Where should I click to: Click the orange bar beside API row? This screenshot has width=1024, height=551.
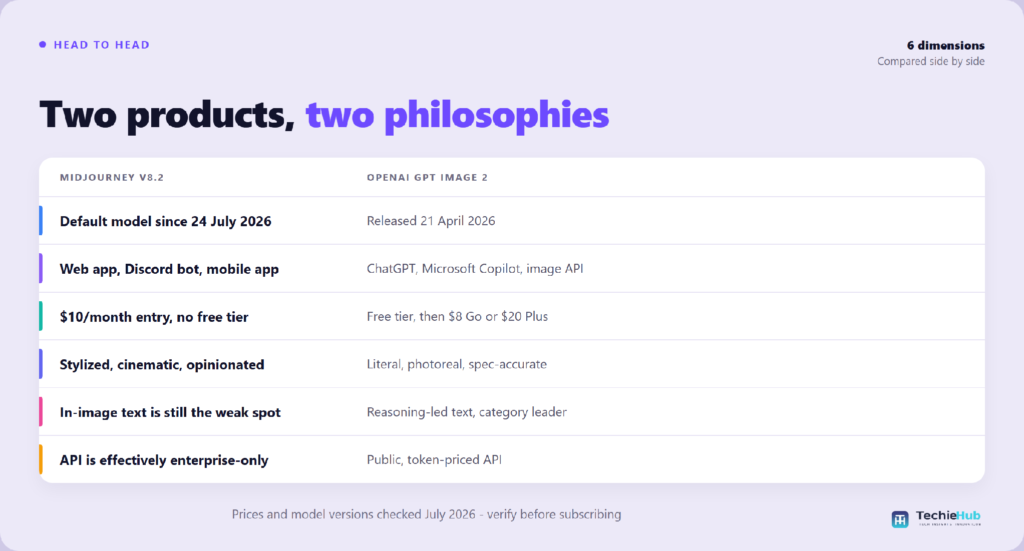click(x=41, y=460)
